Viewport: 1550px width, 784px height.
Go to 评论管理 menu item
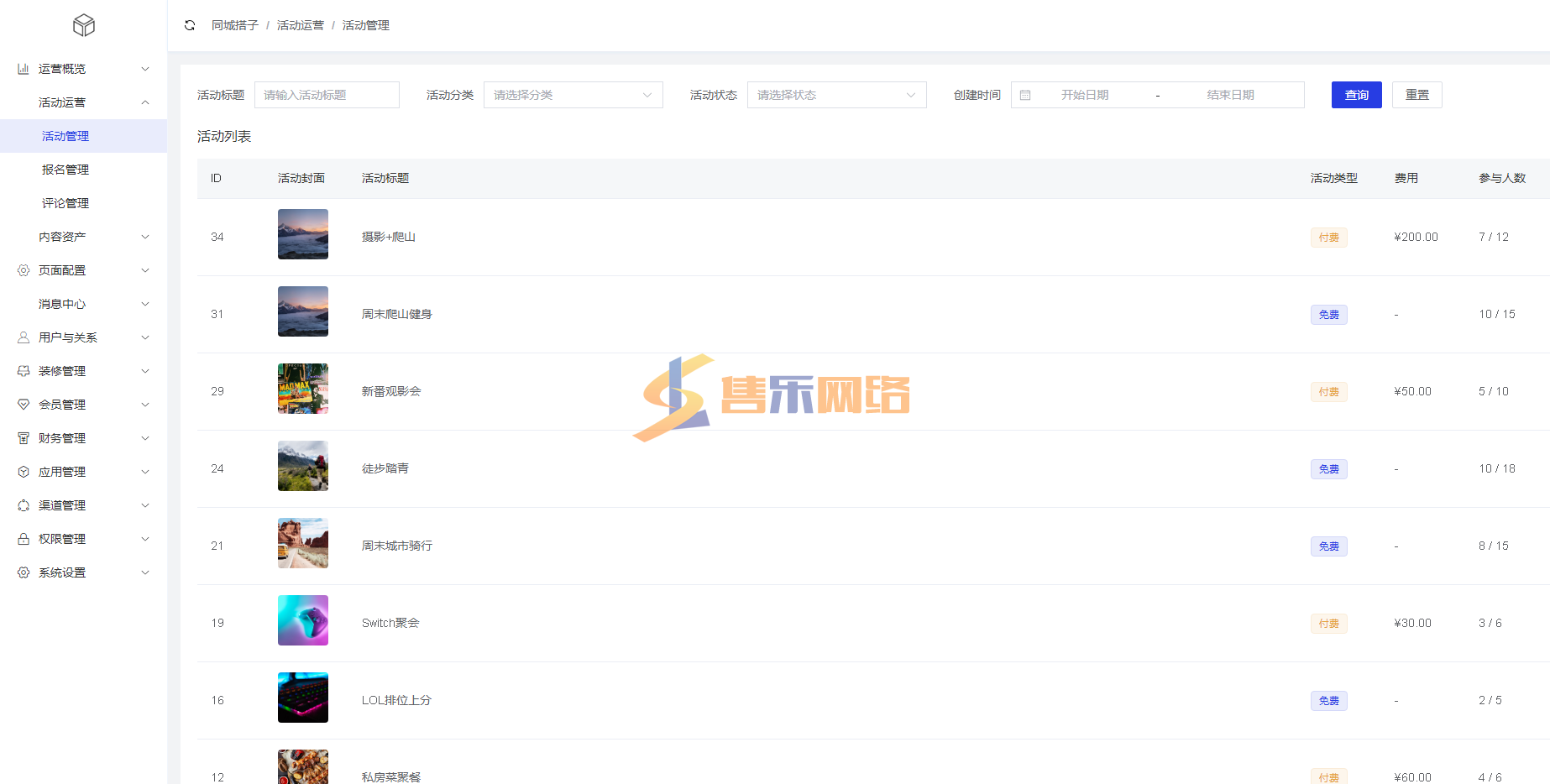pyautogui.click(x=65, y=203)
